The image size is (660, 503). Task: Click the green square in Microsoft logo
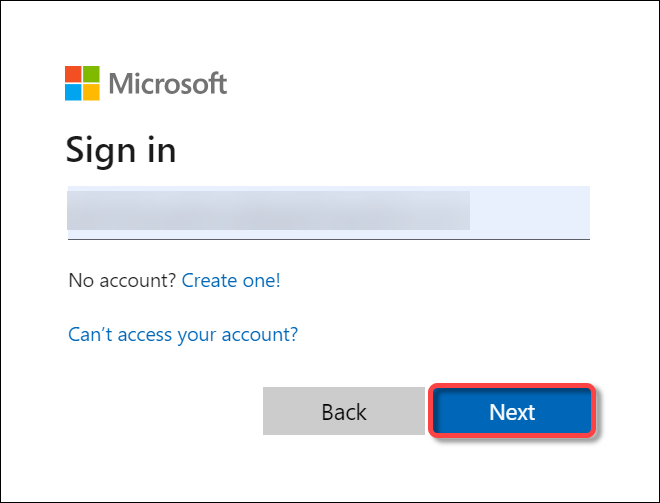click(x=91, y=74)
